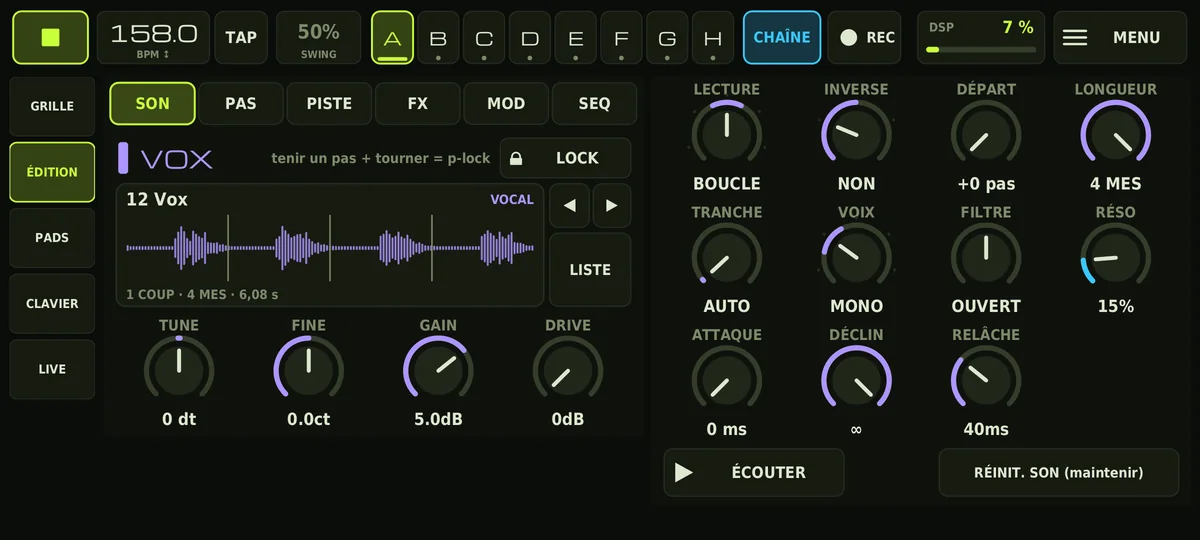Select pattern D
This screenshot has height=540, width=1200.
click(x=530, y=37)
